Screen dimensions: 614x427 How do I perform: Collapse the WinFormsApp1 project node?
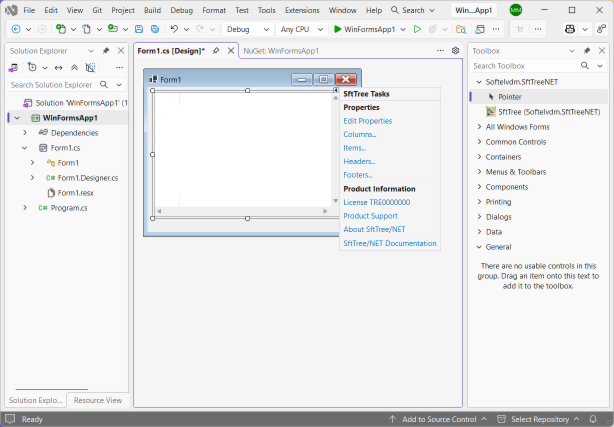pyautogui.click(x=17, y=118)
